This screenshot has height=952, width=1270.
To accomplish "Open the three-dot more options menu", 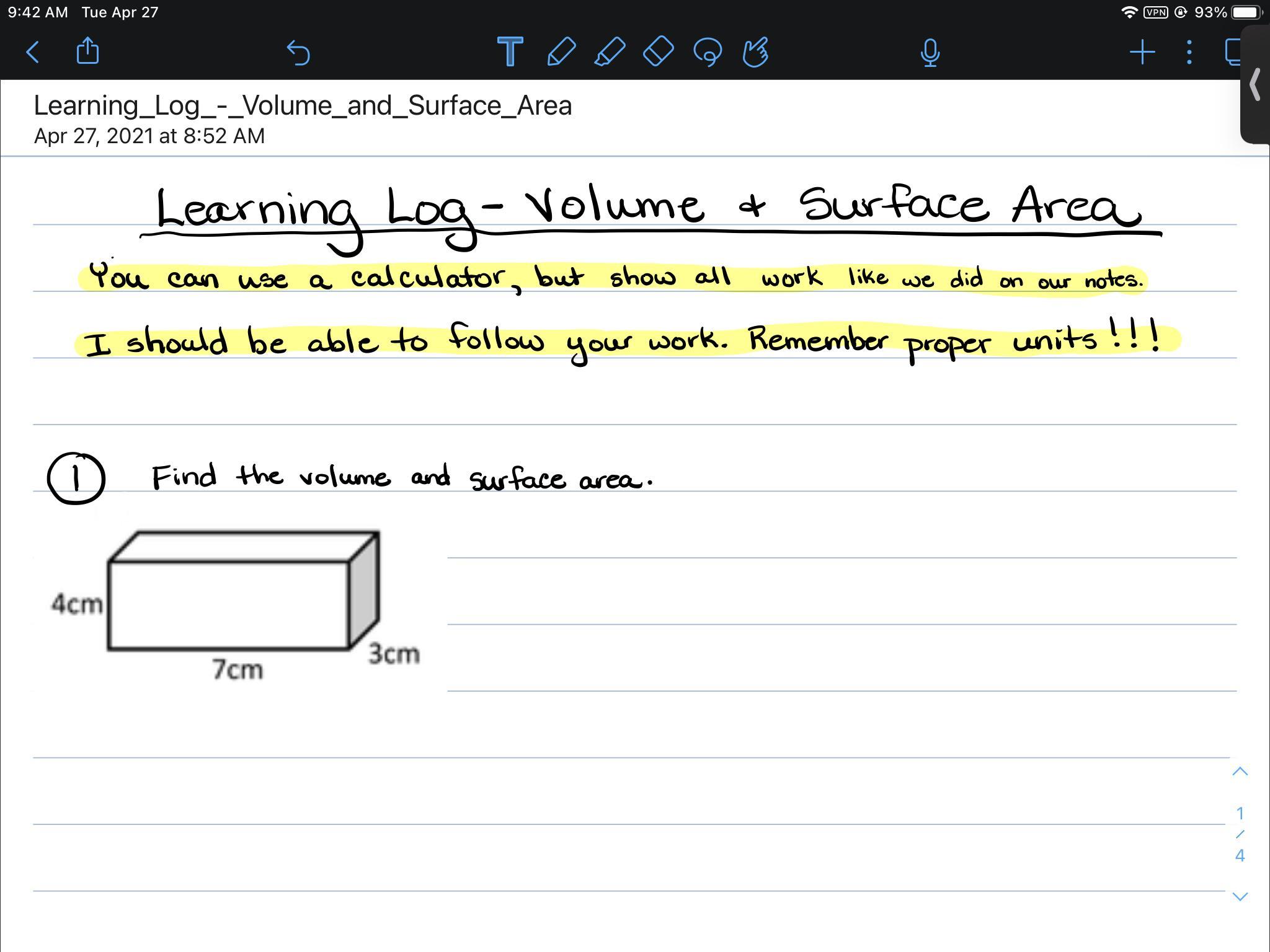I will click(1189, 52).
